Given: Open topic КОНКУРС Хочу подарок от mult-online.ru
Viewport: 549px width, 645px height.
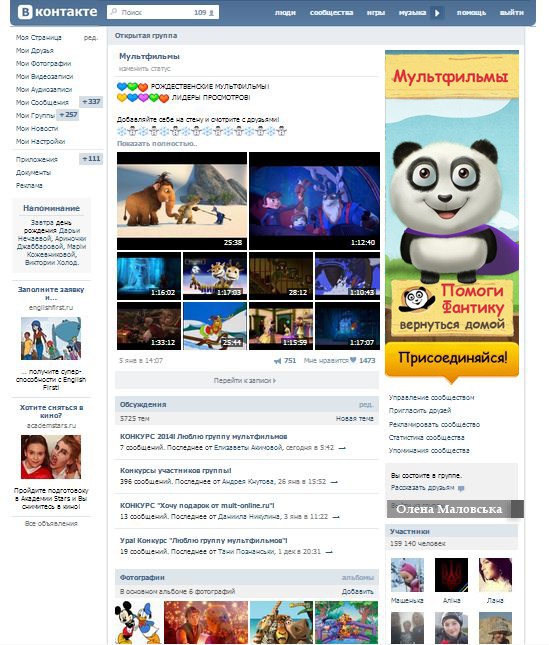Looking at the screenshot, I should [197, 505].
